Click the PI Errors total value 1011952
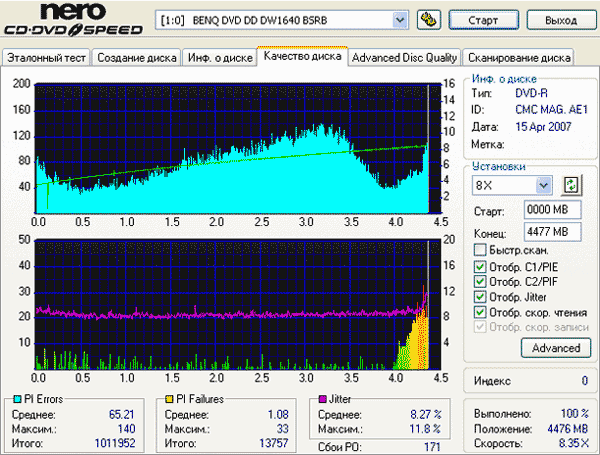The width and height of the screenshot is (600, 455). [x=115, y=443]
